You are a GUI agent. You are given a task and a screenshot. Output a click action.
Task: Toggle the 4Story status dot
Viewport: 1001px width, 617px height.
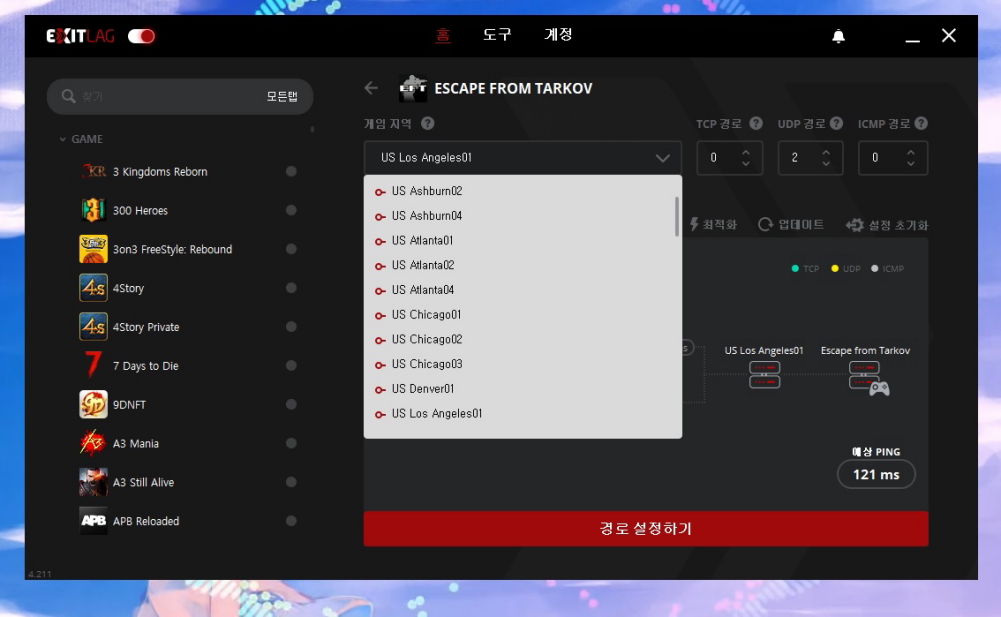point(291,288)
